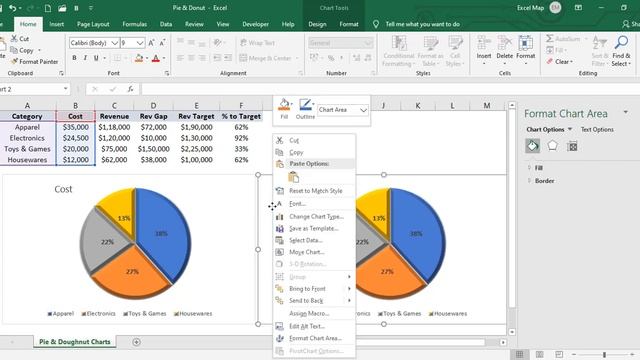Screen dimensions: 640x360
Task: Open the Formulas tab
Action: [x=134, y=24]
